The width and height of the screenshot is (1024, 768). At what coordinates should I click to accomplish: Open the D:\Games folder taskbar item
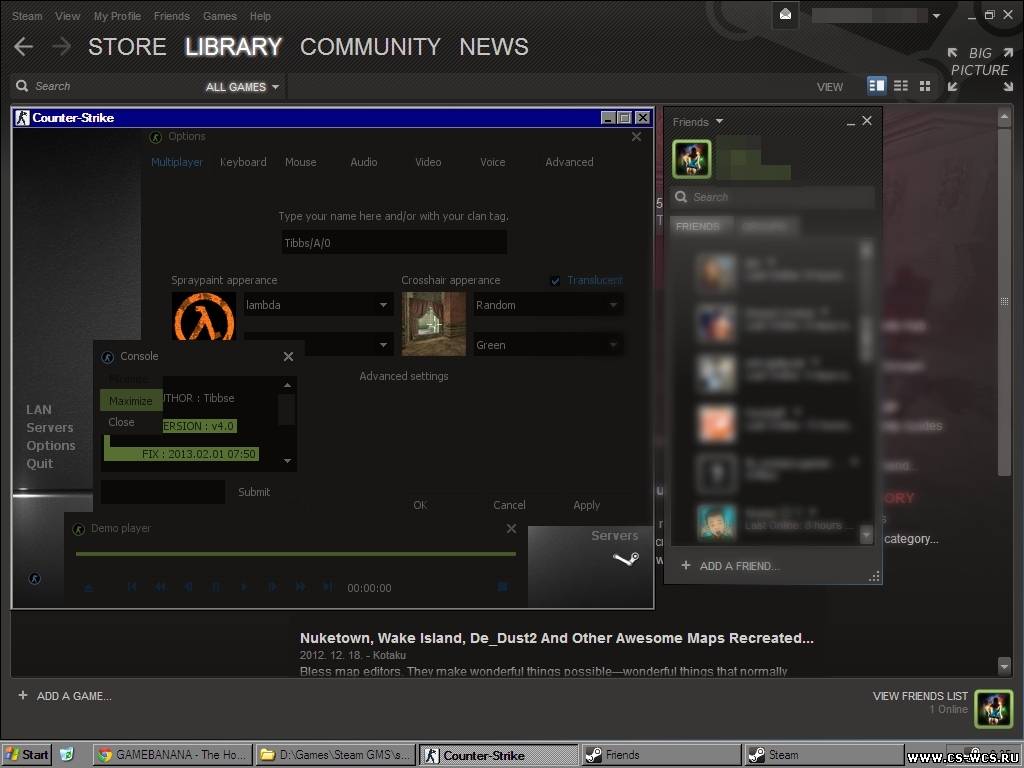pos(335,755)
